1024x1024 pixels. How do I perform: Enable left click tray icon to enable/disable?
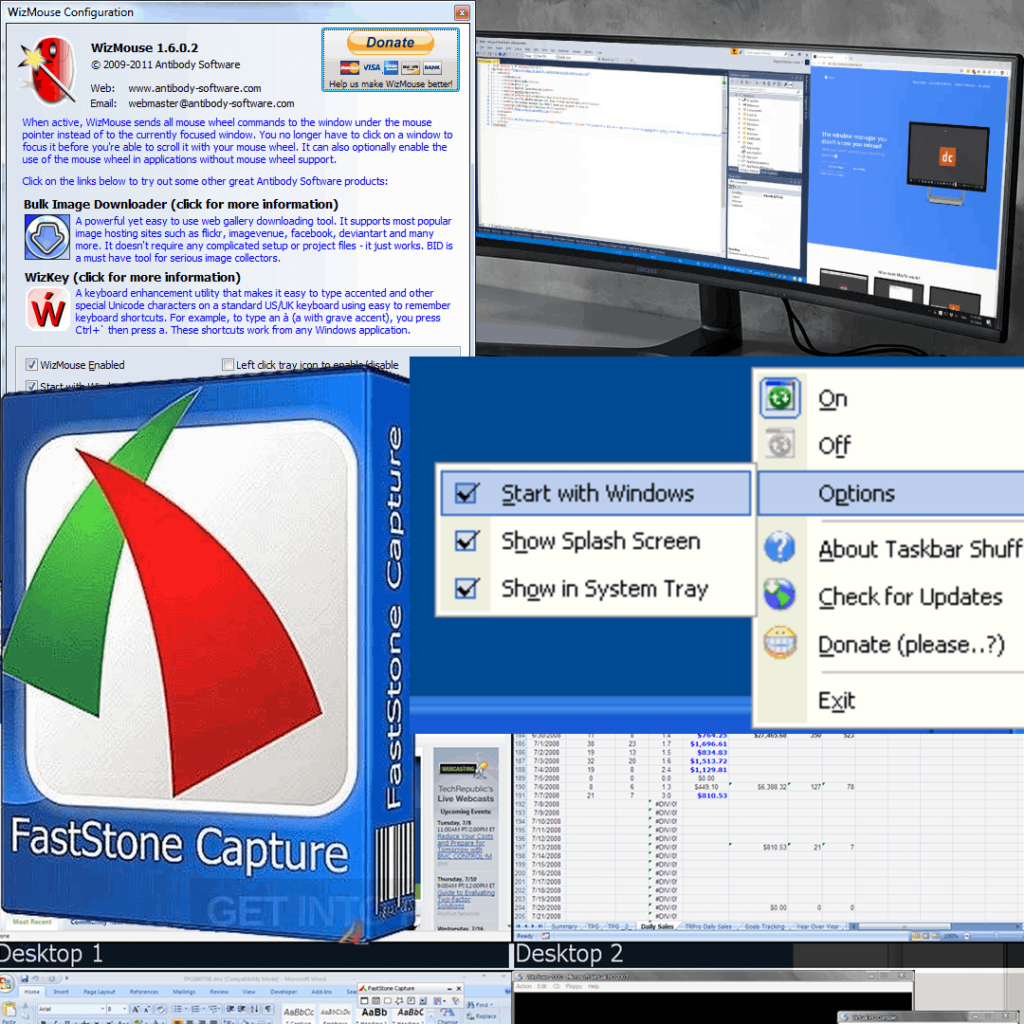227,364
